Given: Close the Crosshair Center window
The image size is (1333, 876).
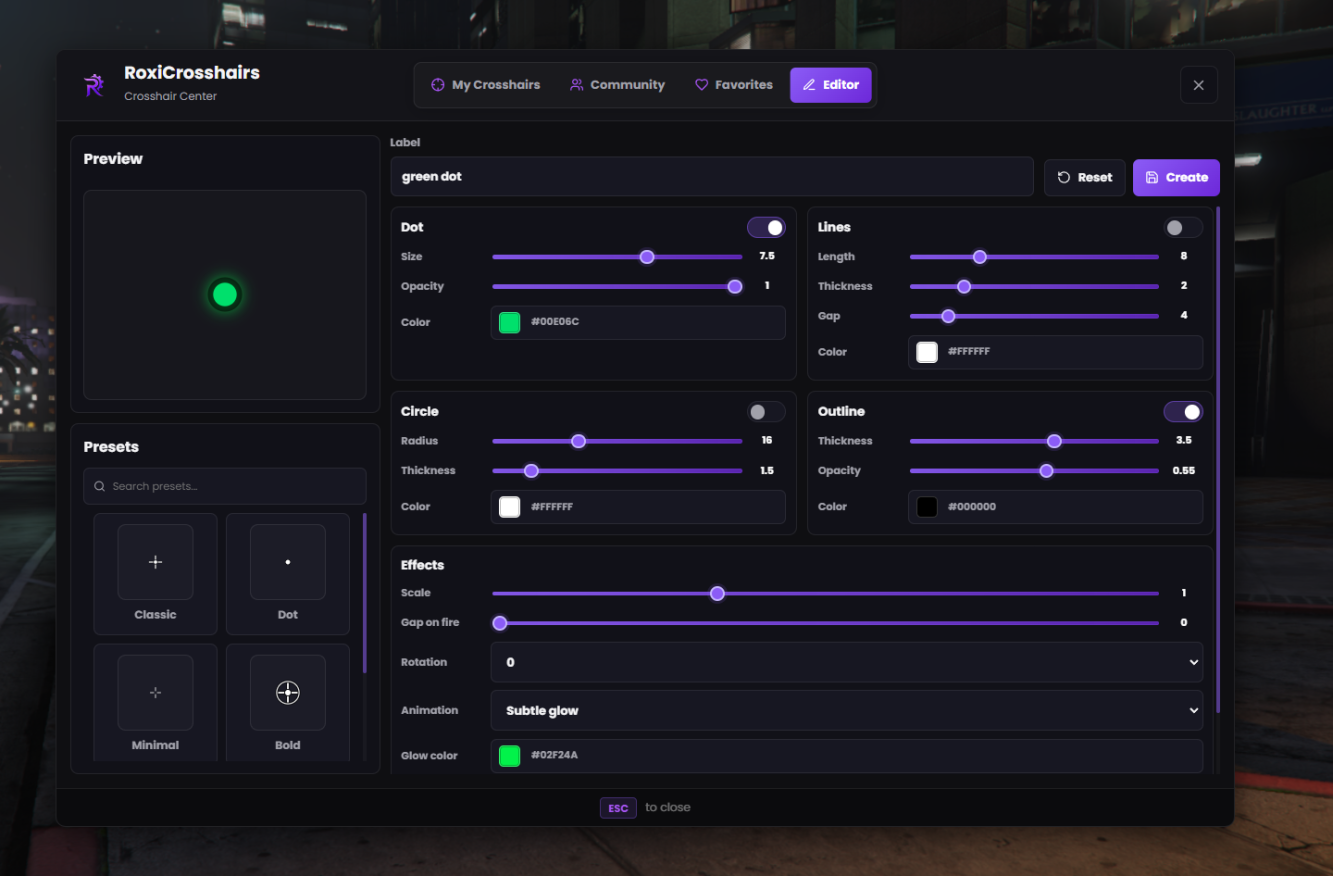Looking at the screenshot, I should click(x=1198, y=85).
